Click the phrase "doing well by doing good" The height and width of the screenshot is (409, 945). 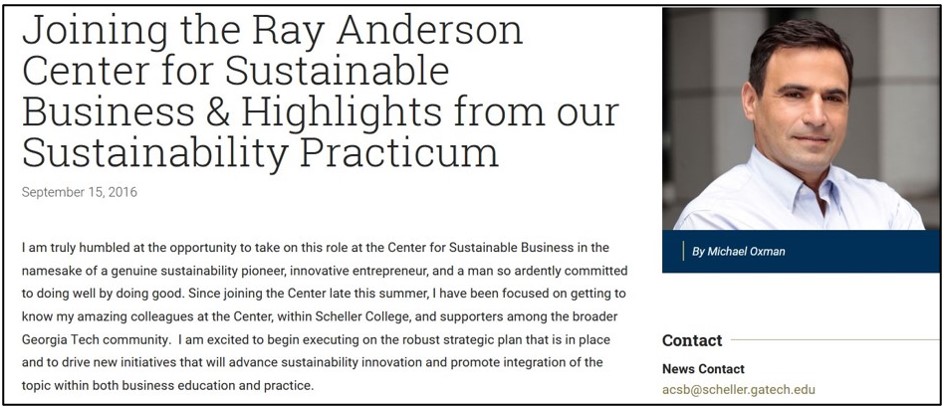(107, 293)
